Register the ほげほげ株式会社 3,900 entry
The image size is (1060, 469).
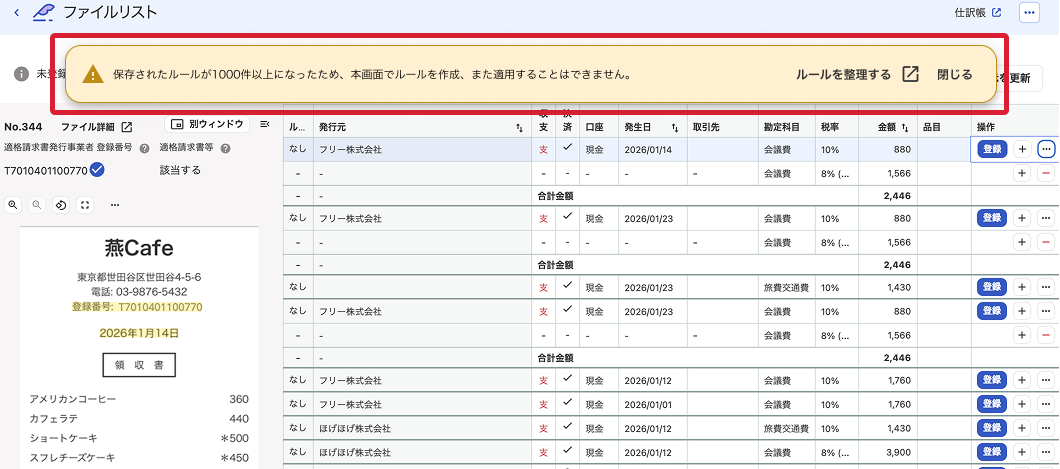[x=992, y=451]
